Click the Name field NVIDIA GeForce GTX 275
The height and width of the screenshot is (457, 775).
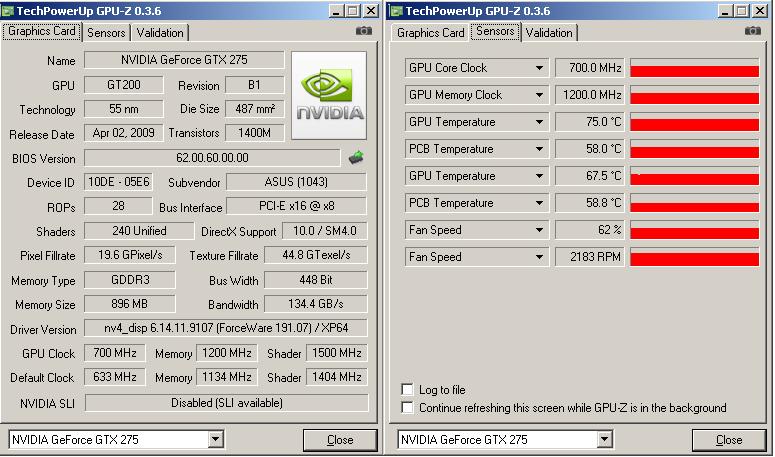point(184,60)
